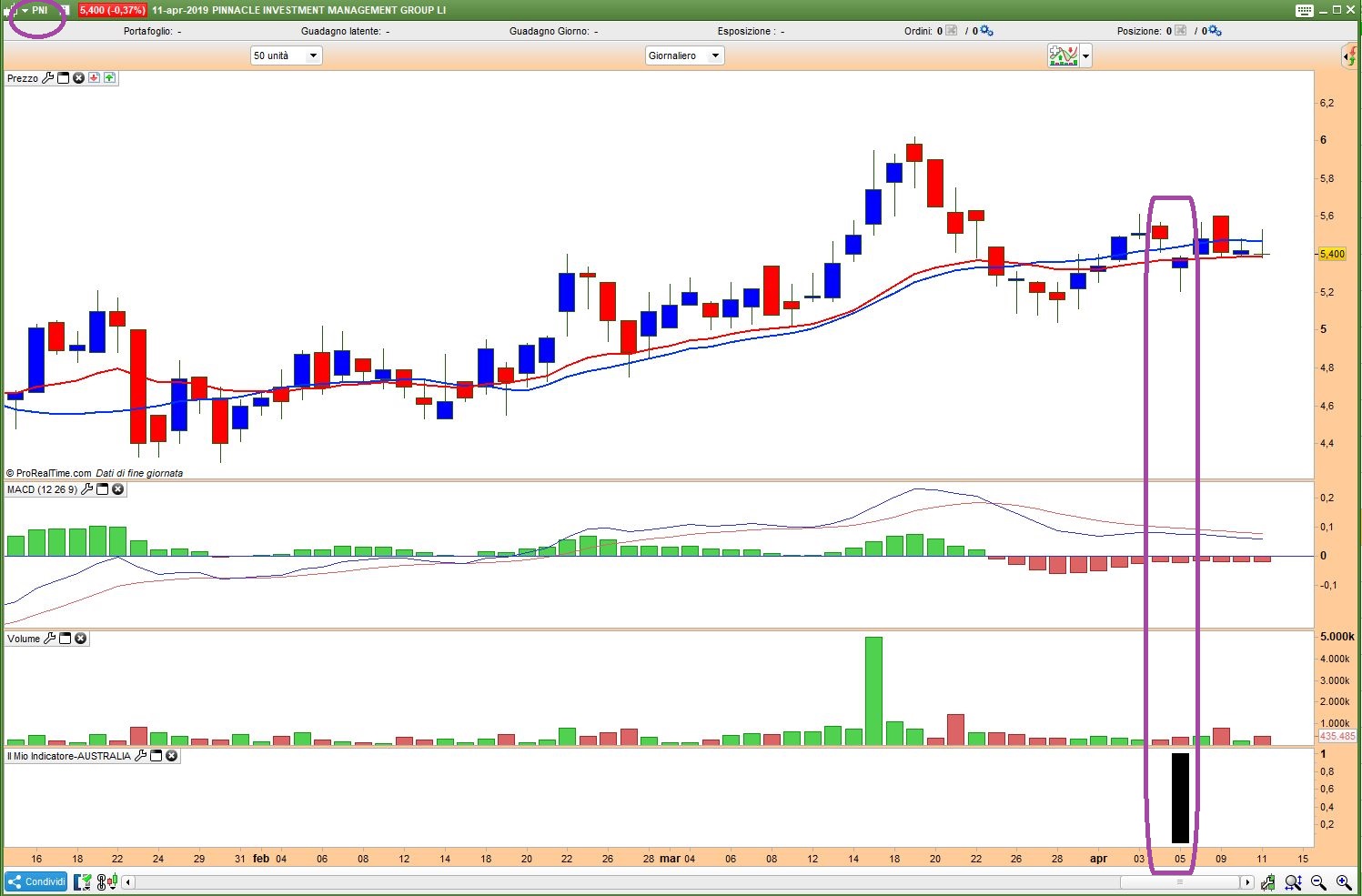Move Prezzo panel down with red arrow

94,78
